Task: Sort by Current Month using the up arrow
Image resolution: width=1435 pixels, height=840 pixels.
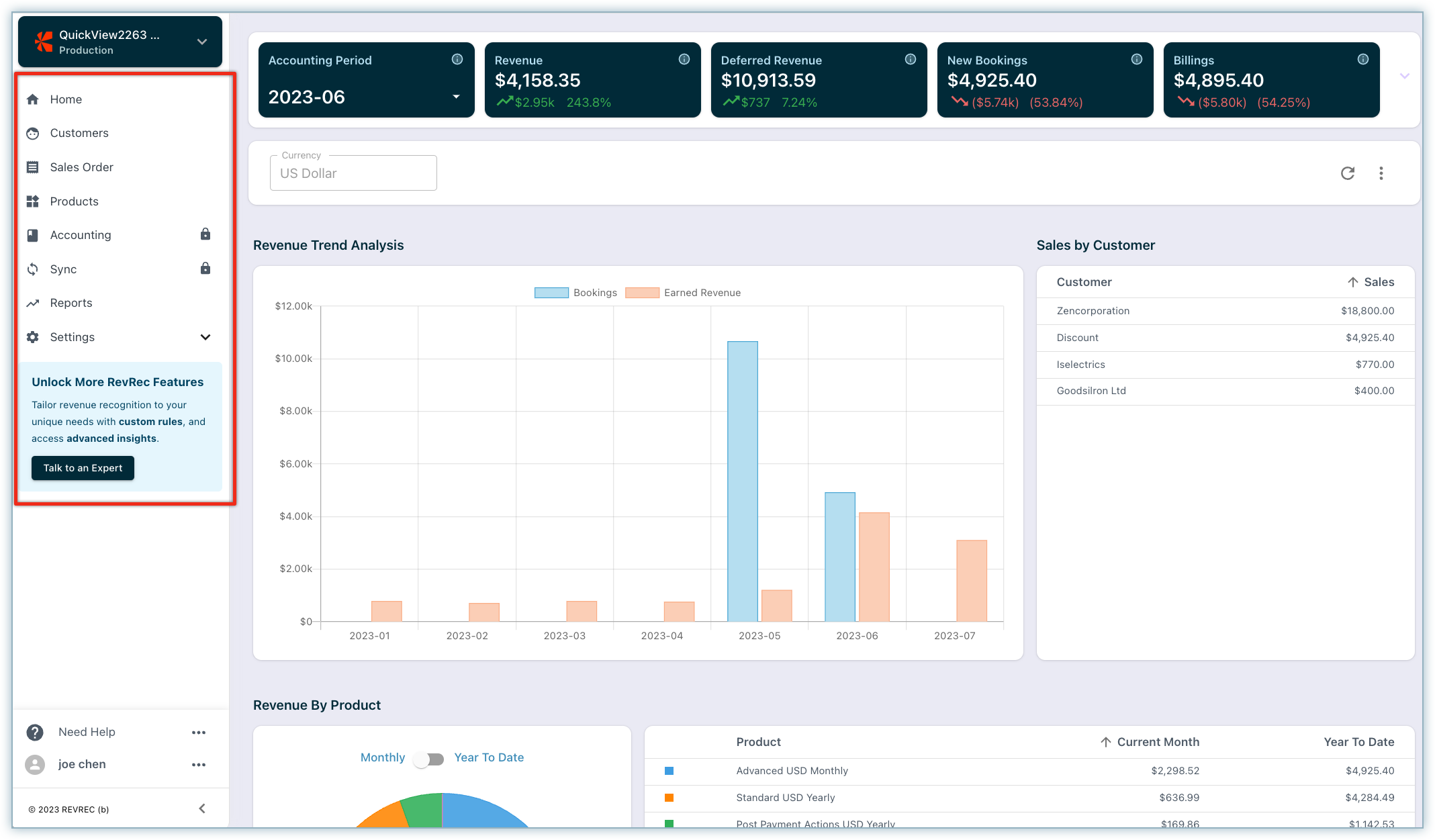Action: (x=1106, y=742)
